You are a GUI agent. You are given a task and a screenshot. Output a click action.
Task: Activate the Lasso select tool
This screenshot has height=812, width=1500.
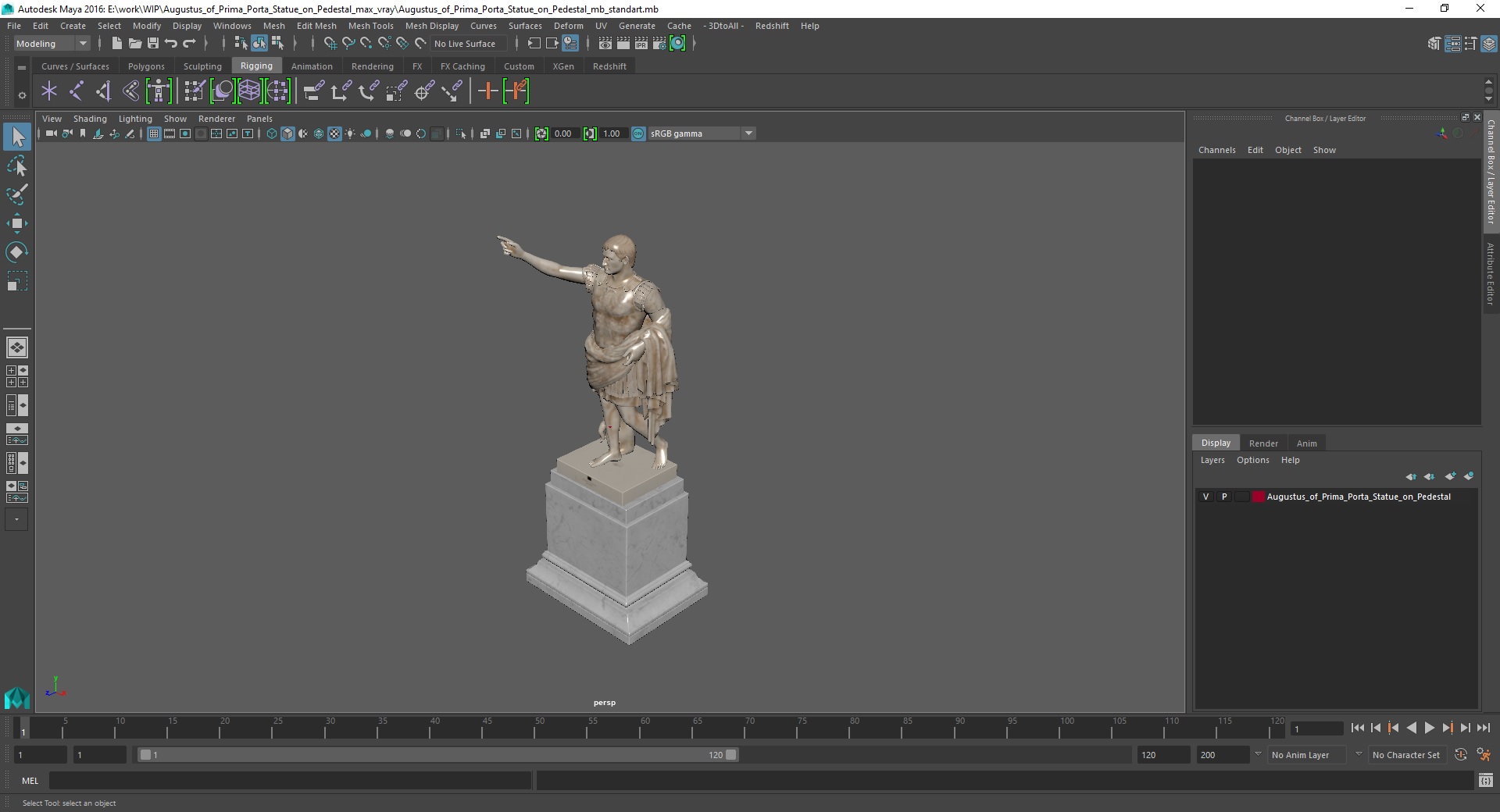17,166
